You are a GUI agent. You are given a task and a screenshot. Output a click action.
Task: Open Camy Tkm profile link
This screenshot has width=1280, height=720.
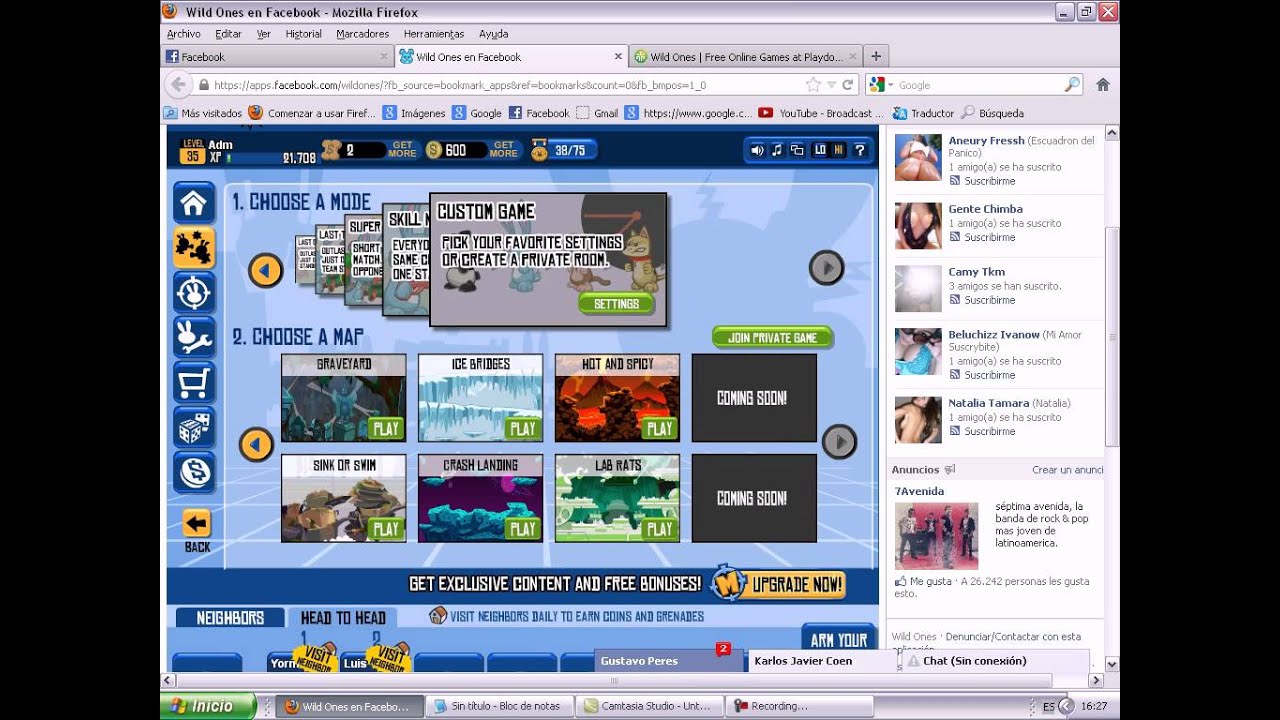976,272
